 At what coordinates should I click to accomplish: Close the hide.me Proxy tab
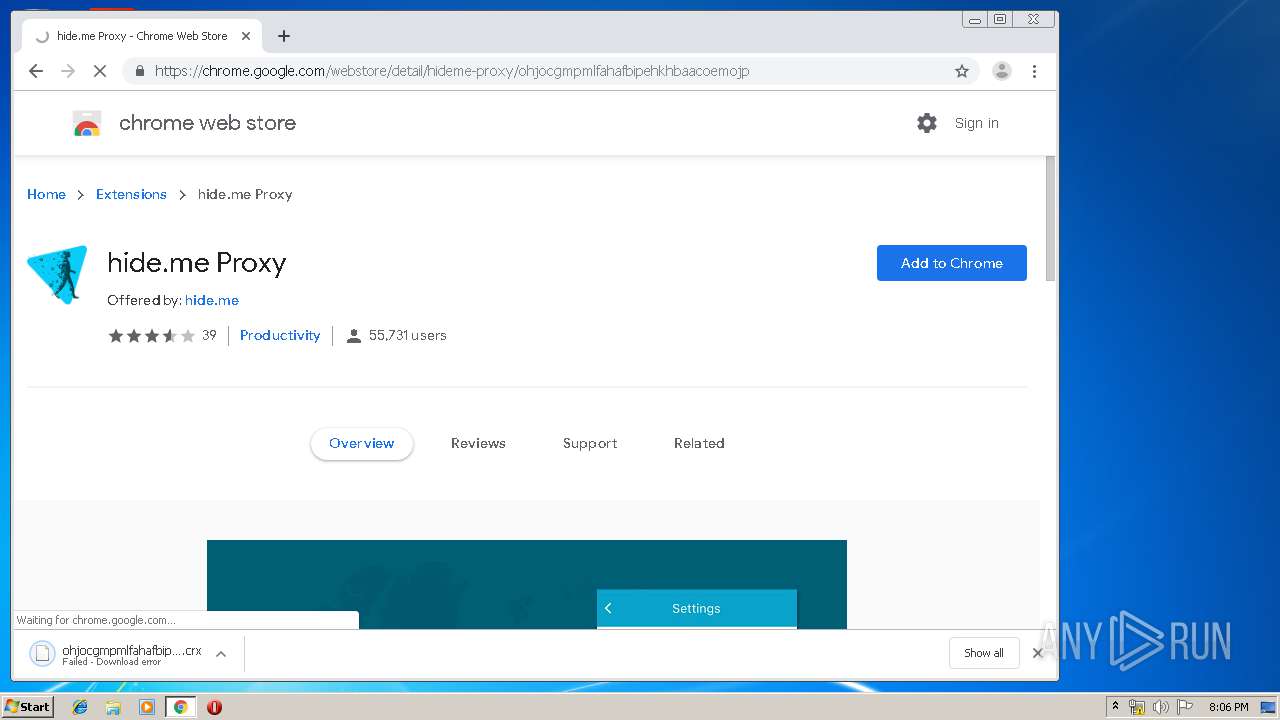[x=246, y=36]
